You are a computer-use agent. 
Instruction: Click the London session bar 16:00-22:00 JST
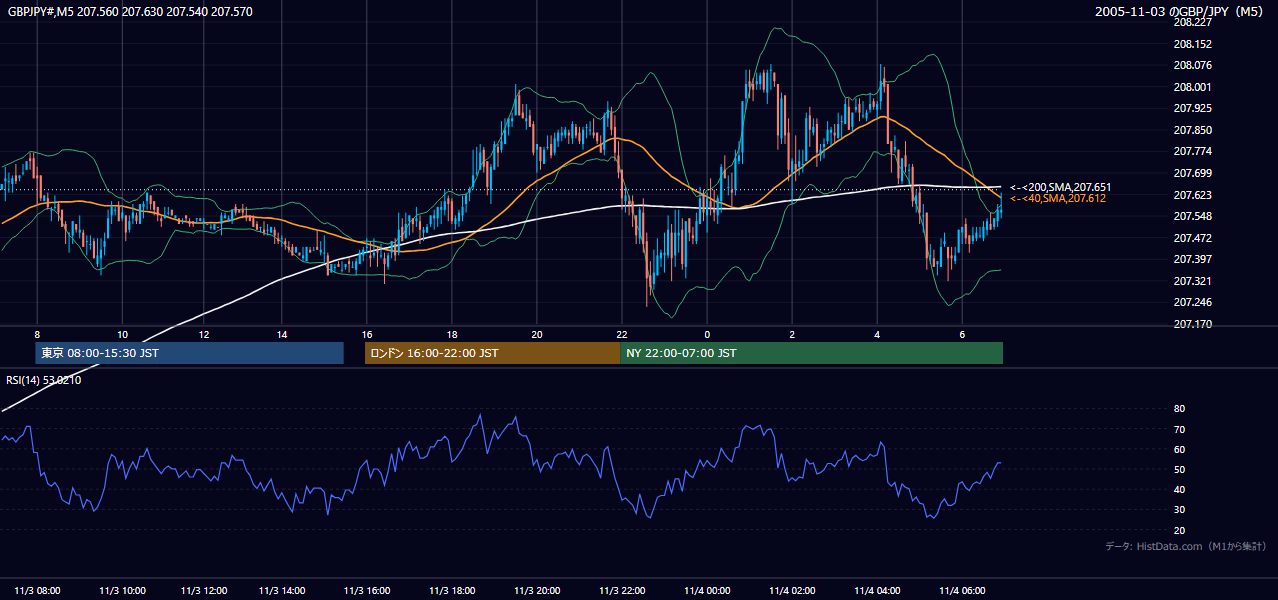point(492,353)
